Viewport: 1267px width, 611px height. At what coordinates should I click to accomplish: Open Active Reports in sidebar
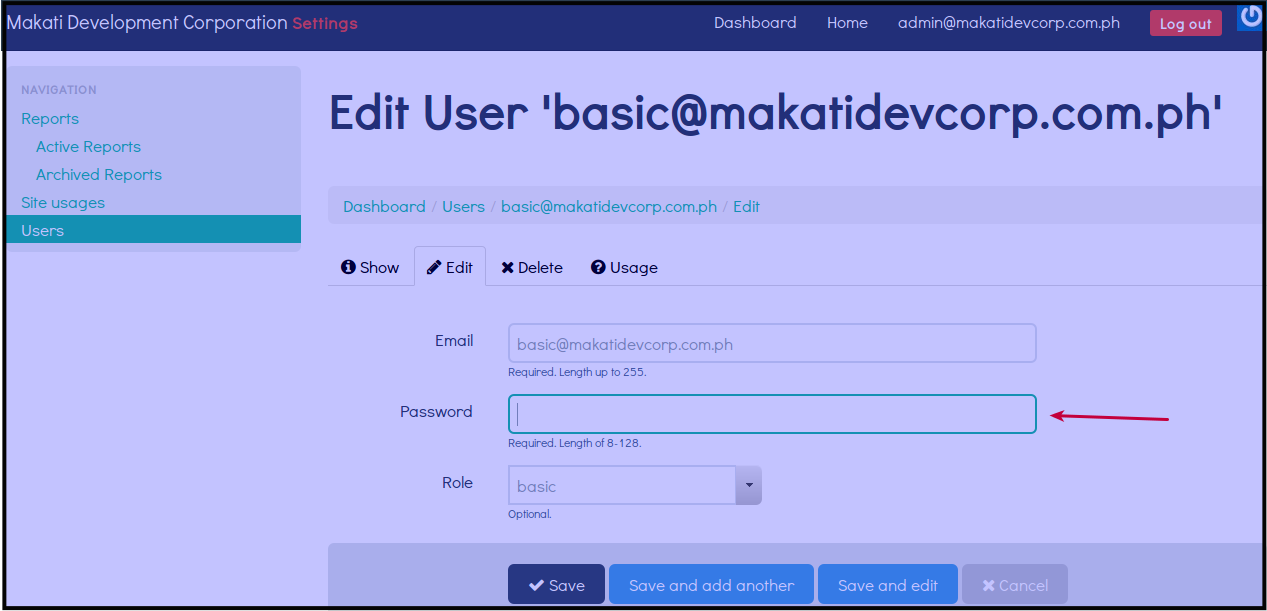tap(88, 146)
